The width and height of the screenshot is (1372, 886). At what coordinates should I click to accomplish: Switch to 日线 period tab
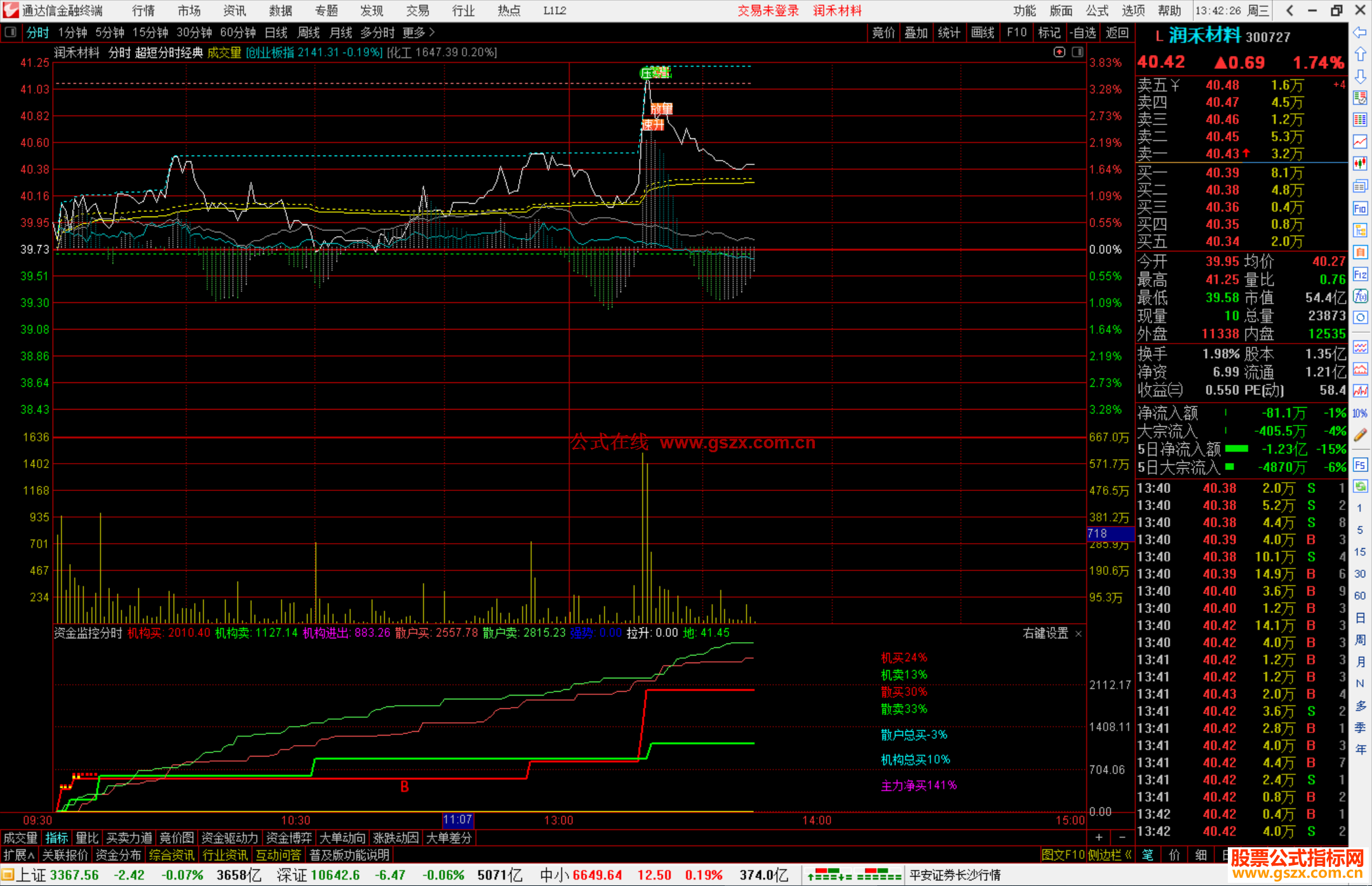[276, 32]
